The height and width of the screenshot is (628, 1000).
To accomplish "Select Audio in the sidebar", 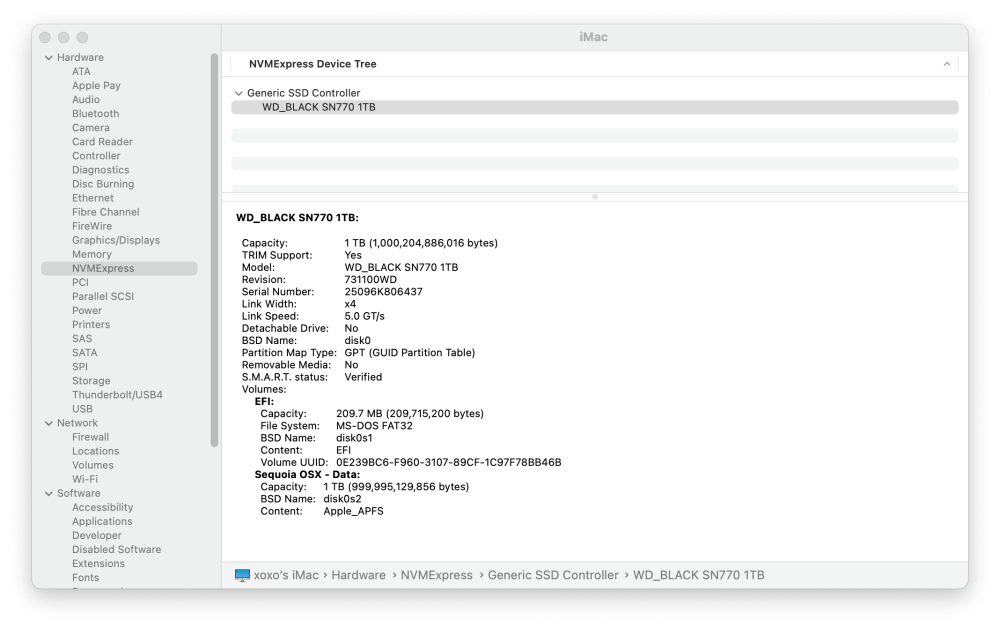I will tap(85, 99).
